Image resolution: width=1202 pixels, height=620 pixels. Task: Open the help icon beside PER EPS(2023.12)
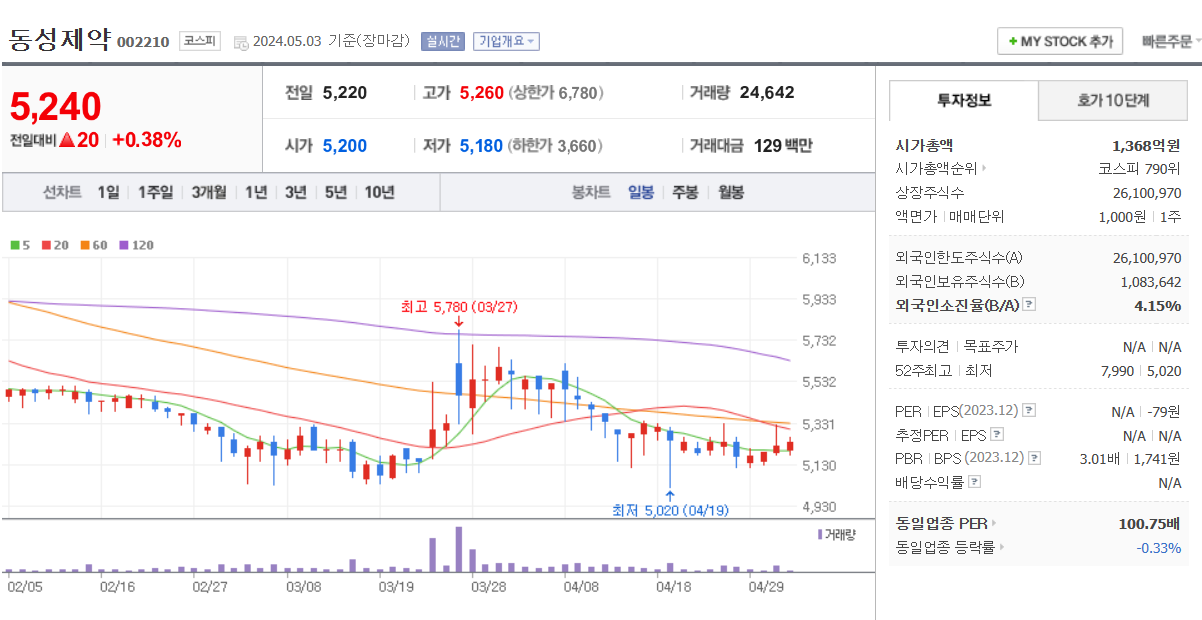[1029, 411]
